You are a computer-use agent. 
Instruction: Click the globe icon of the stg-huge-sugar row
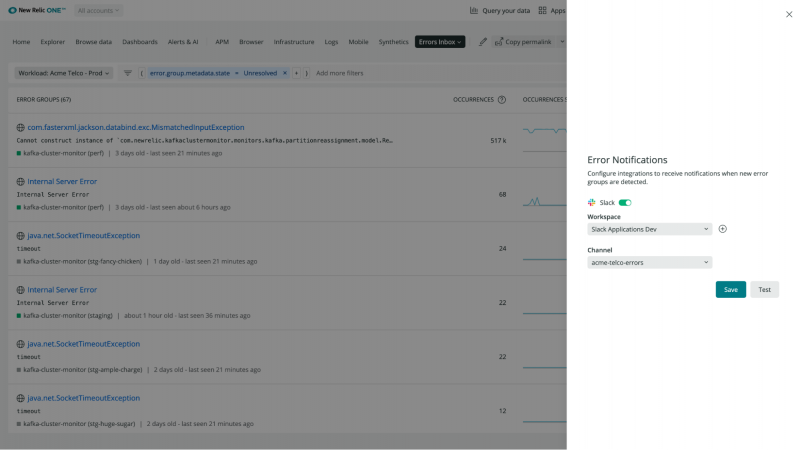[x=20, y=398]
